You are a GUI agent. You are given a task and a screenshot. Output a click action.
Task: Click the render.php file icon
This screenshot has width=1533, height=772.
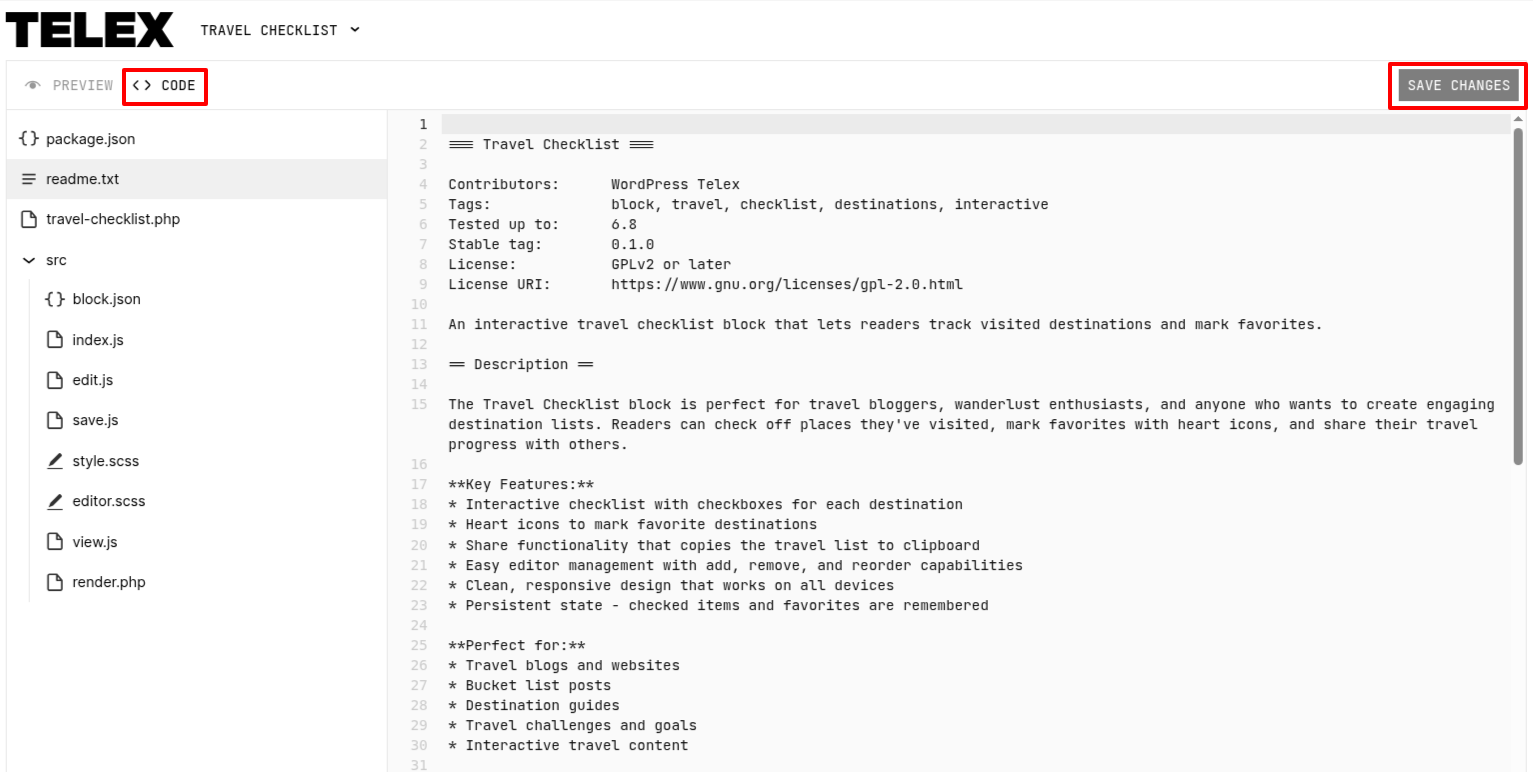[55, 582]
